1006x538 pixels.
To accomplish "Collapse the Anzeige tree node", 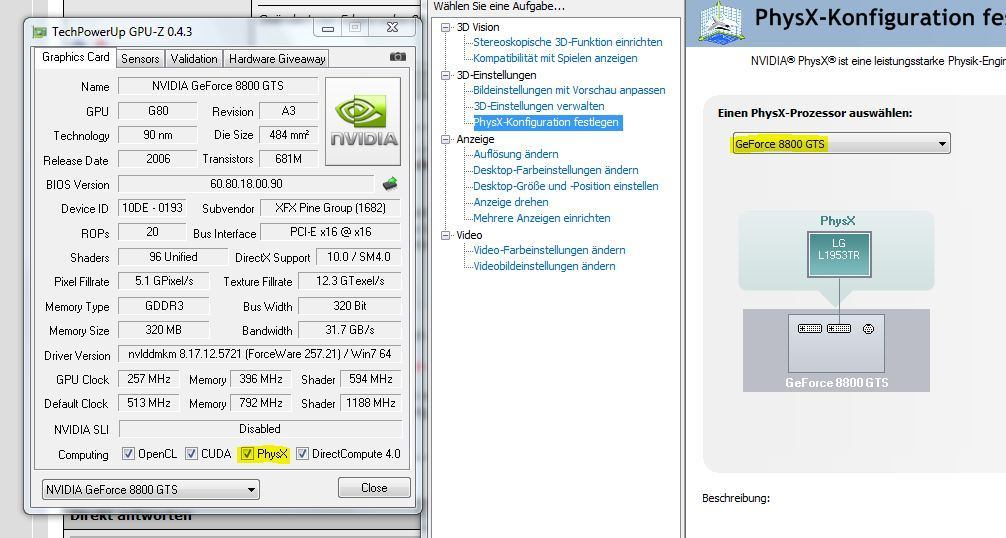I will click(x=446, y=139).
